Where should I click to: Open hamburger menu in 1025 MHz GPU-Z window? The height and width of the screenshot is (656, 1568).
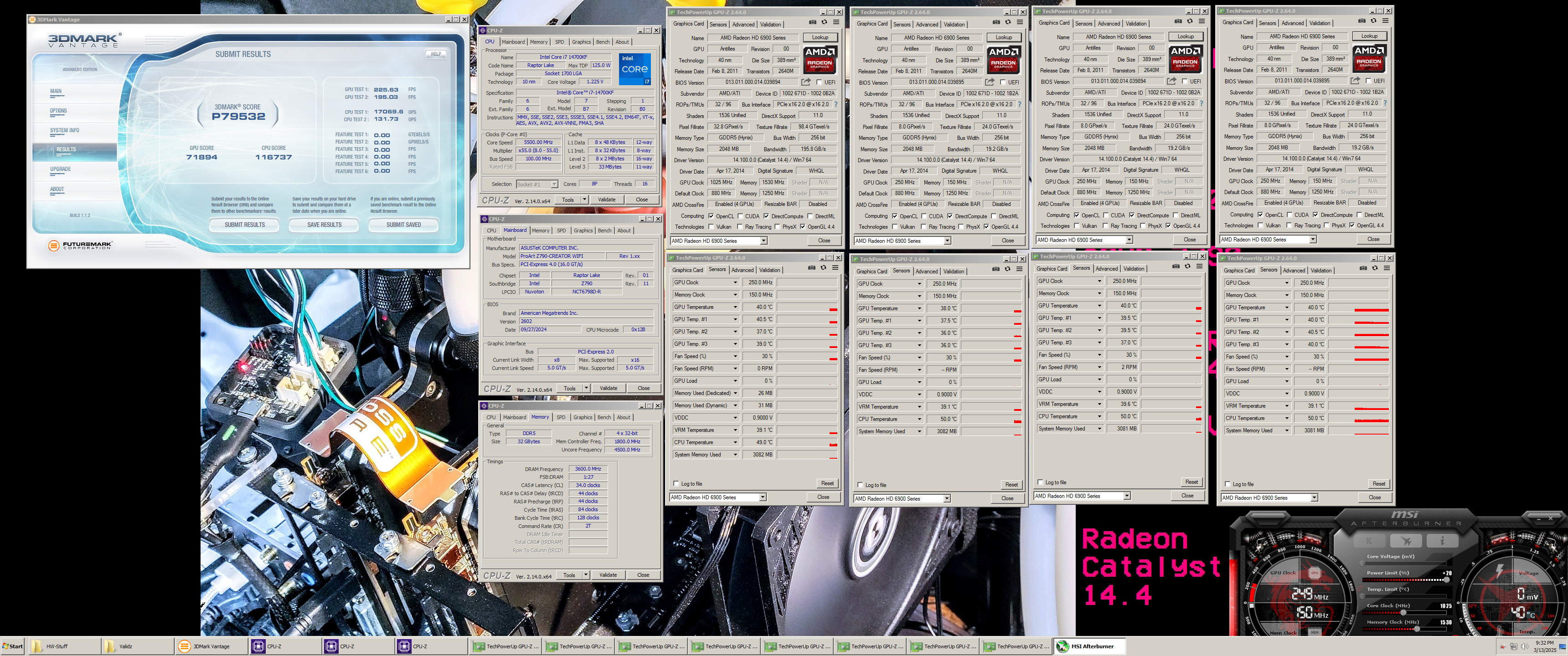click(x=836, y=22)
